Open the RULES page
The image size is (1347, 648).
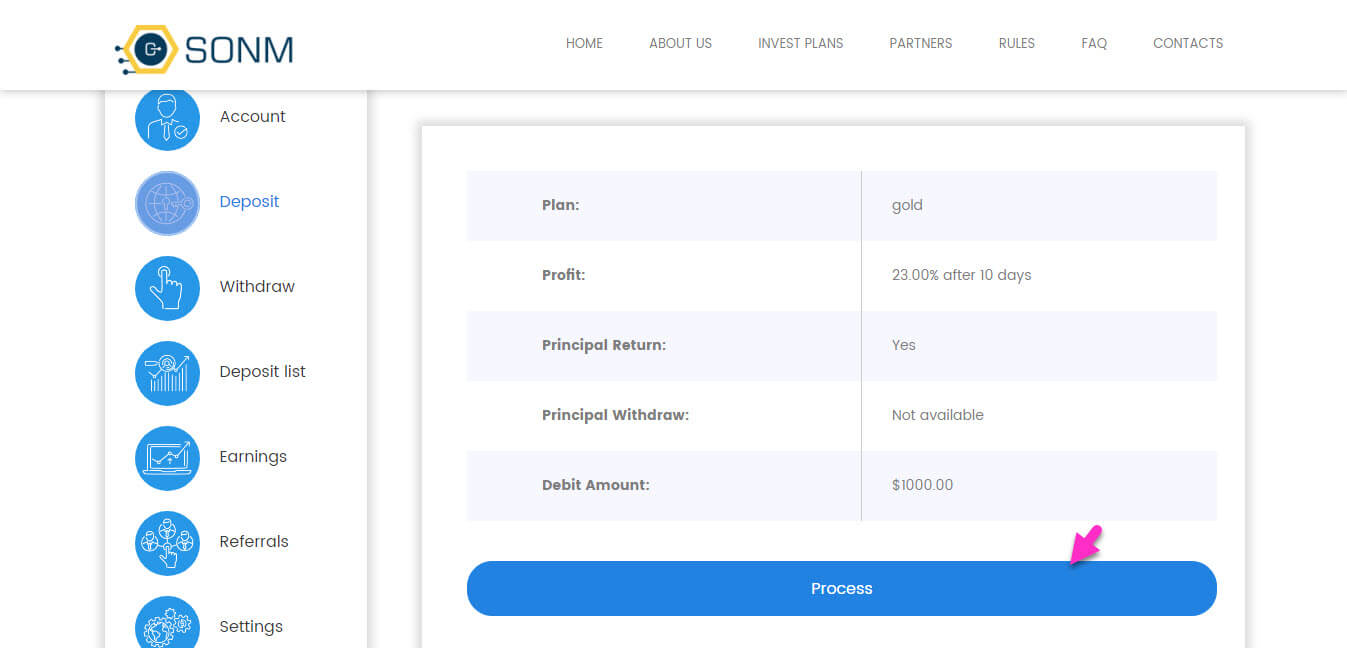coord(1016,43)
